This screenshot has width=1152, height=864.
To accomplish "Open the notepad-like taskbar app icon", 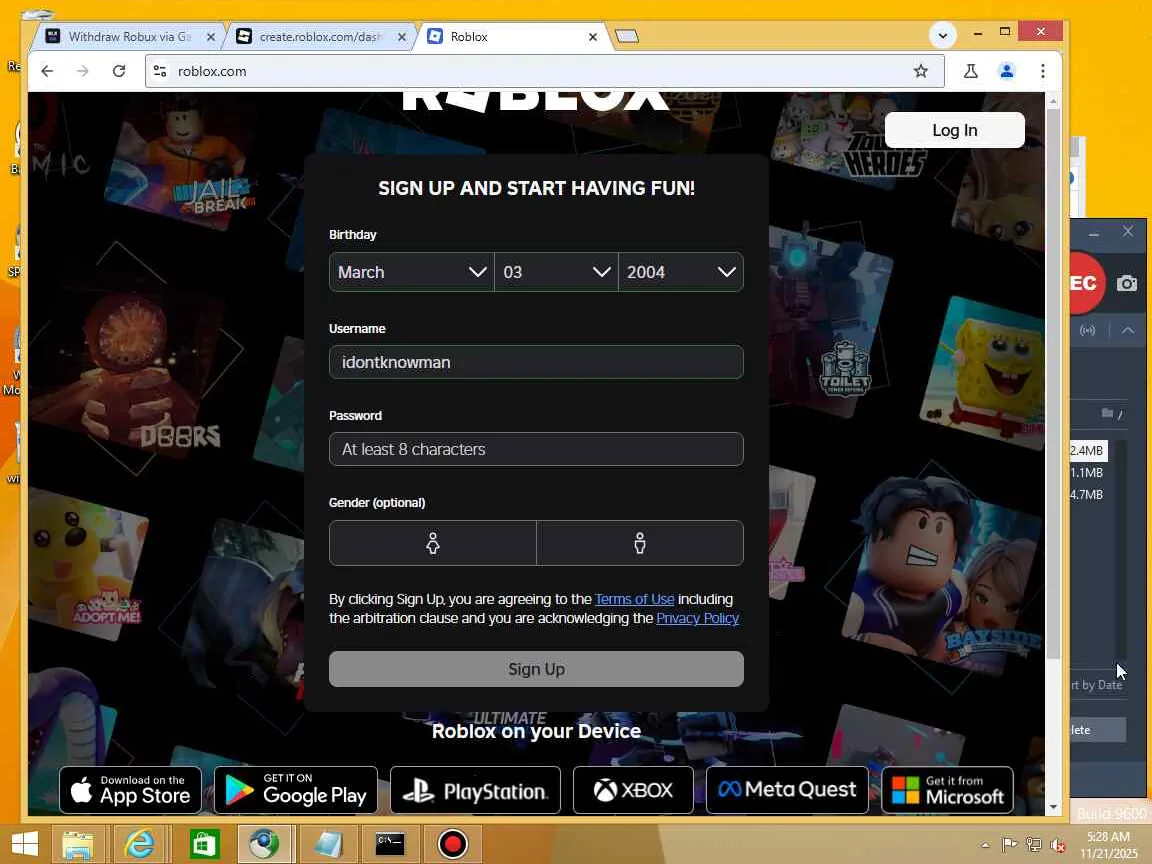I will pos(328,844).
